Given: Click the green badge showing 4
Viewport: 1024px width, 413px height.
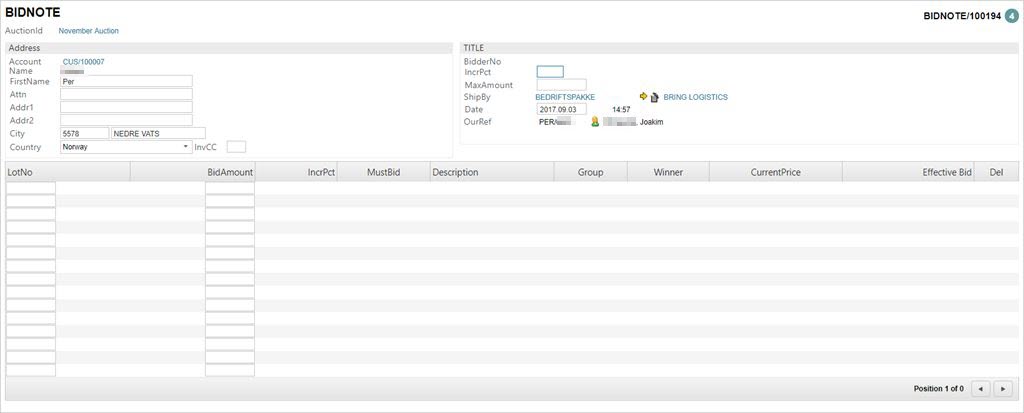Looking at the screenshot, I should 1011,16.
